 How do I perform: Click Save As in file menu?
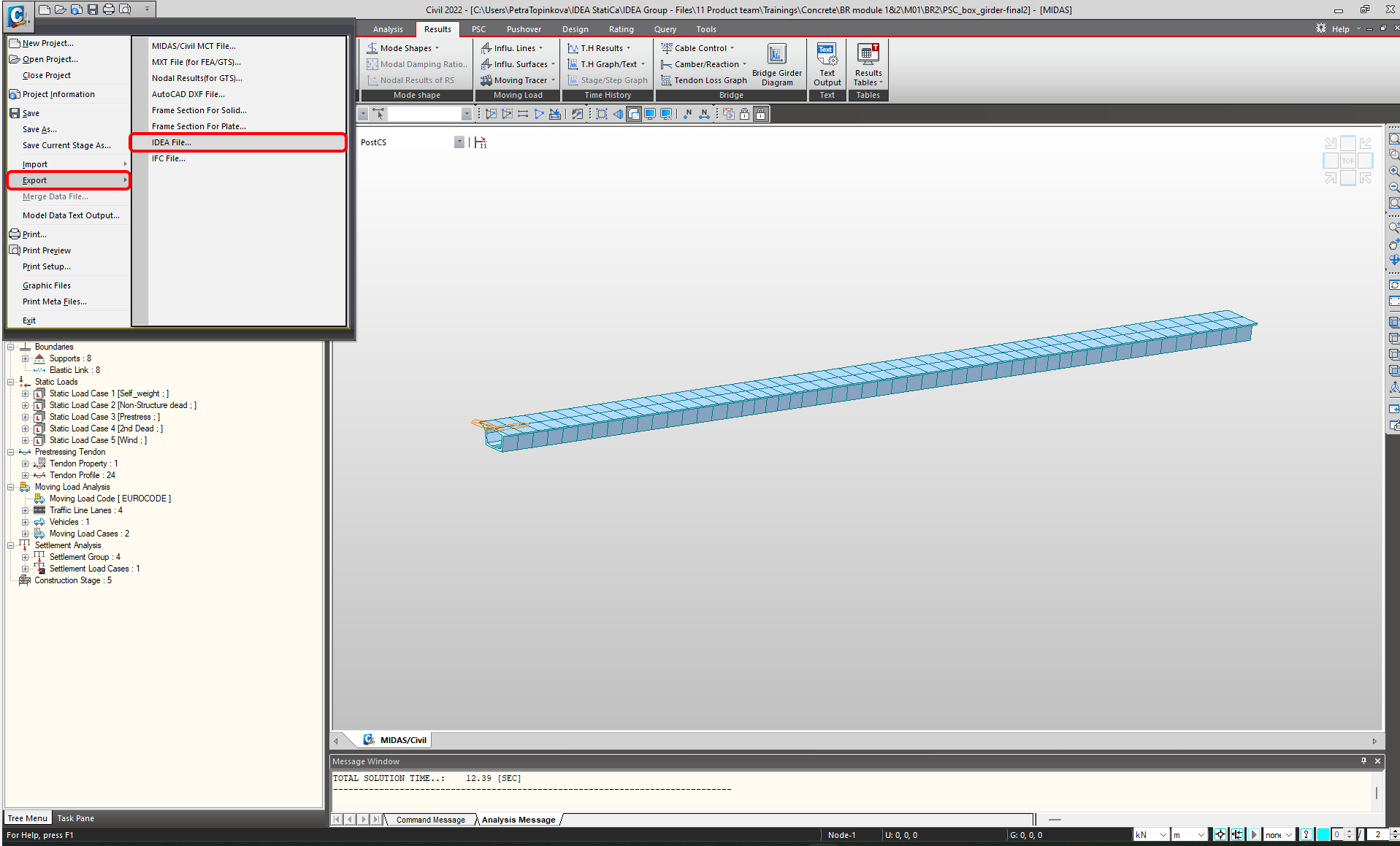(x=39, y=129)
